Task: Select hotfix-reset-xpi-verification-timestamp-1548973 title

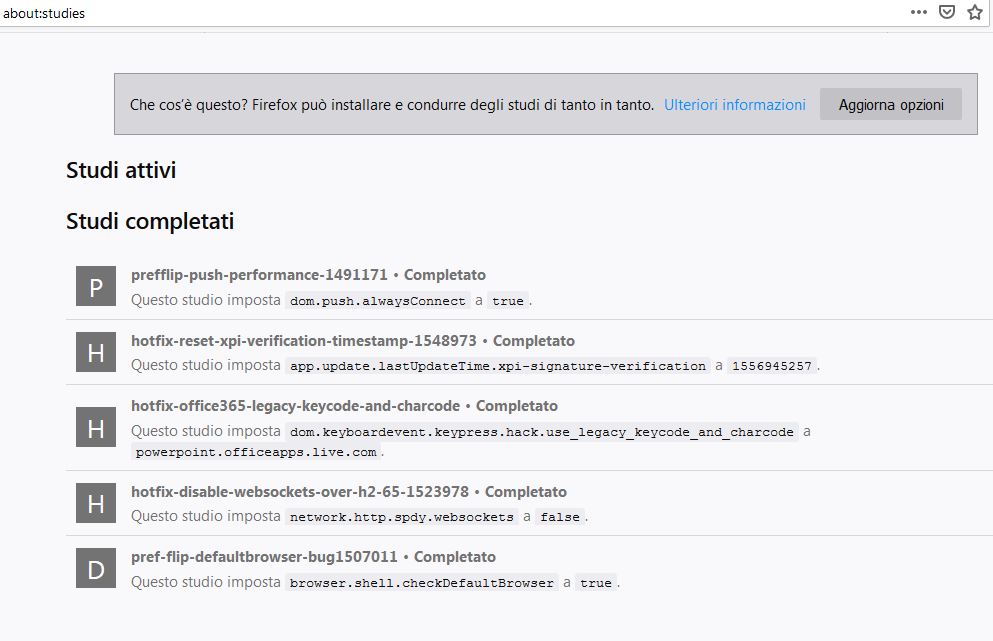Action: click(x=303, y=341)
